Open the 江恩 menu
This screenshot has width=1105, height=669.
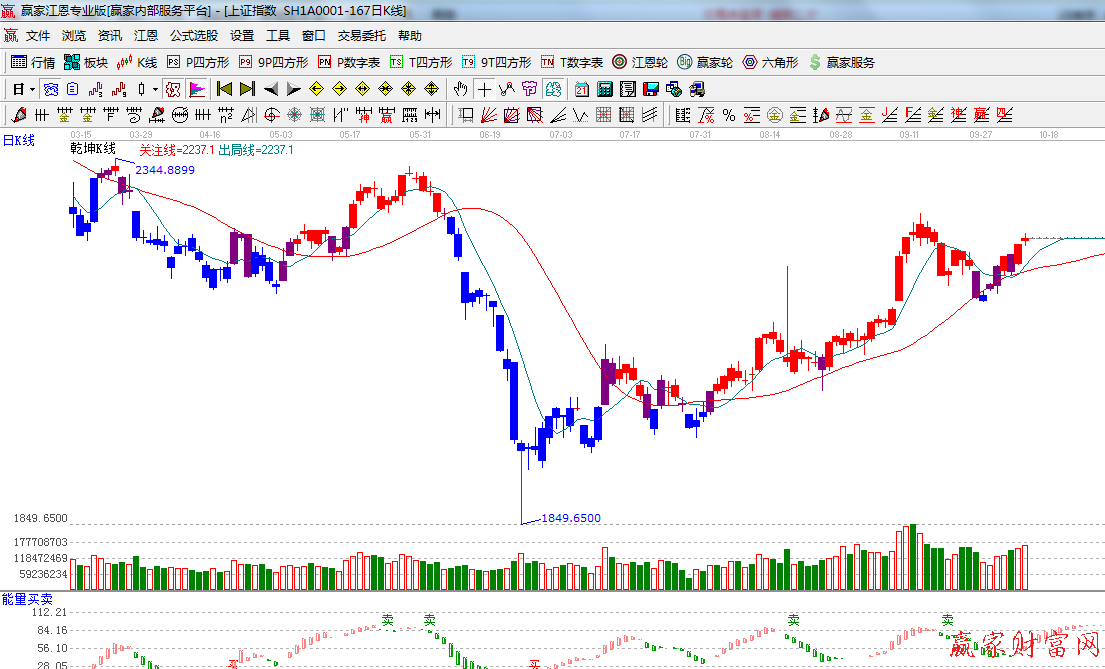pyautogui.click(x=146, y=35)
